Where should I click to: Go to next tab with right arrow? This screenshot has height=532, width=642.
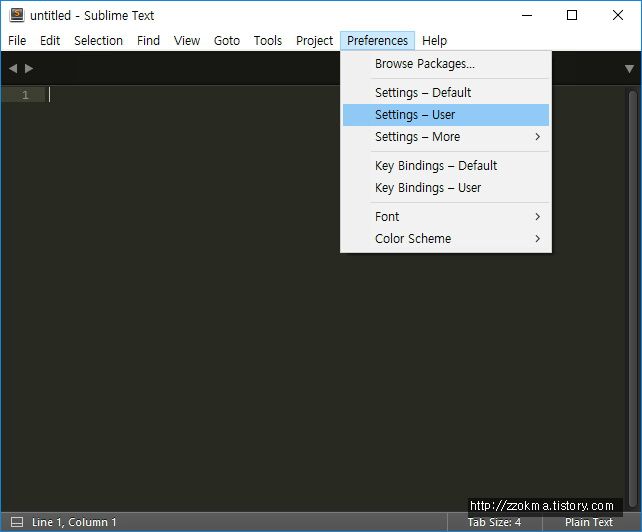pos(29,68)
